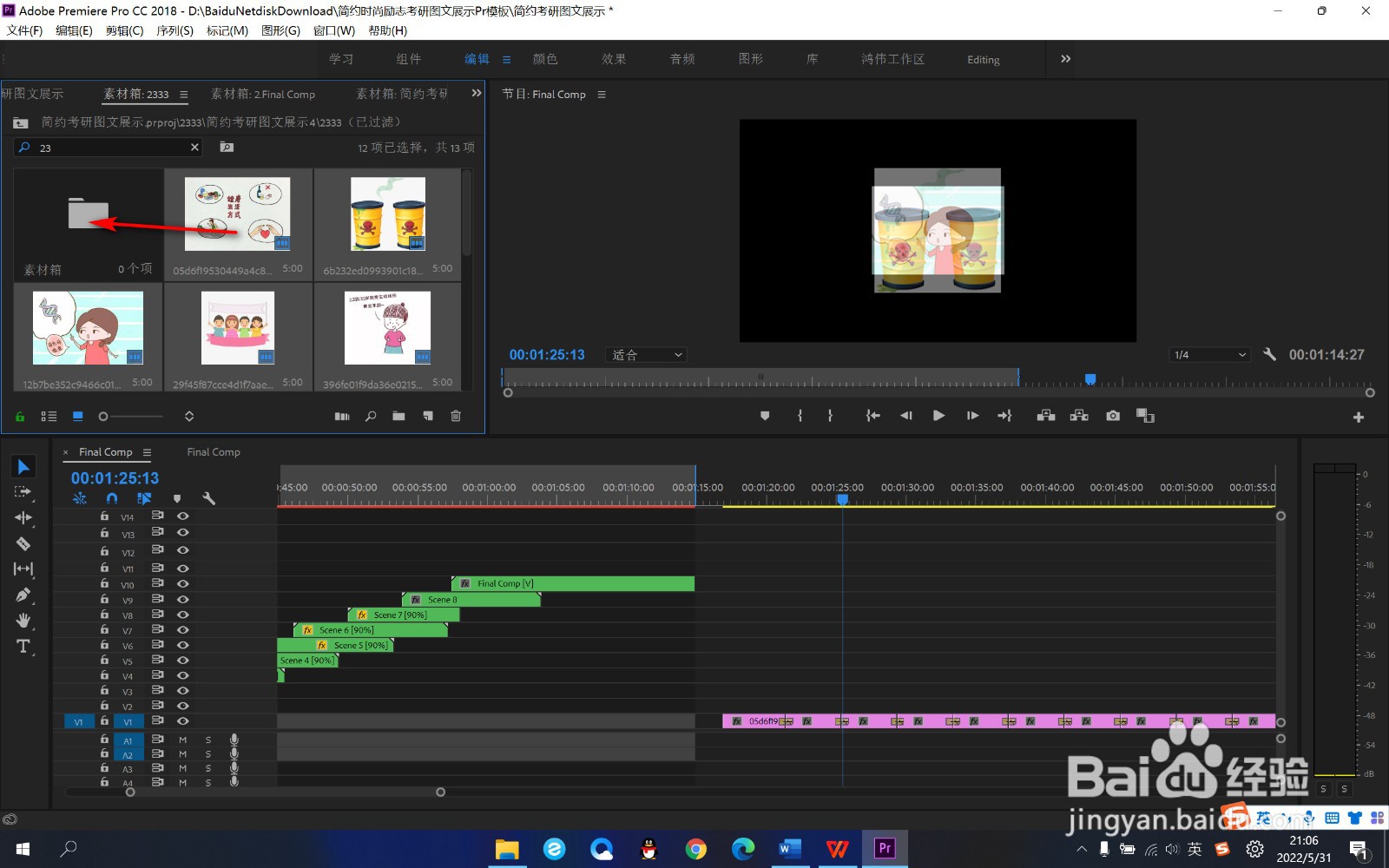Open the zoom level 适合 dropdown
This screenshot has height=868, width=1389.
(645, 355)
